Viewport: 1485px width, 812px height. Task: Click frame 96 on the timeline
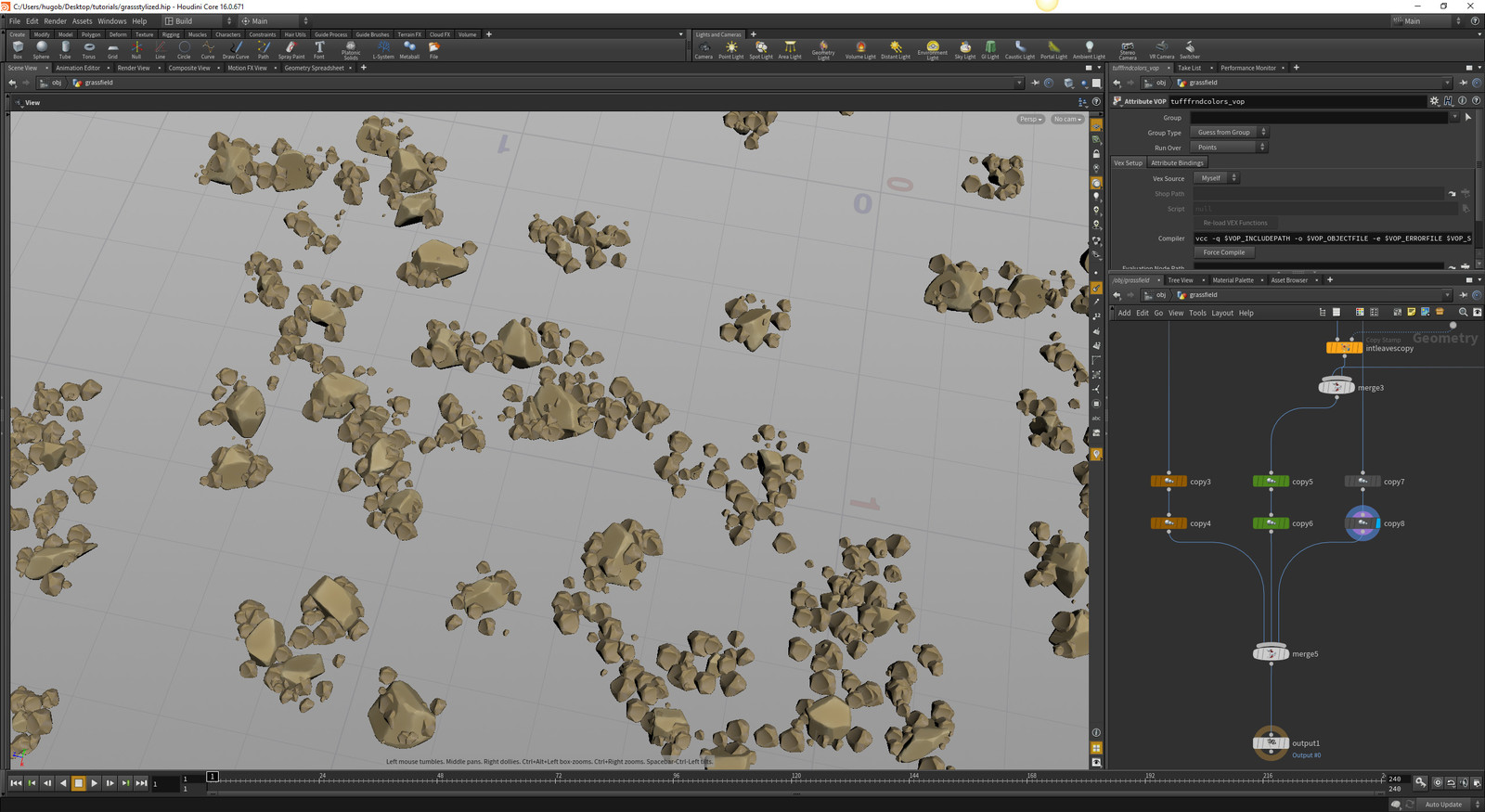[x=678, y=780]
